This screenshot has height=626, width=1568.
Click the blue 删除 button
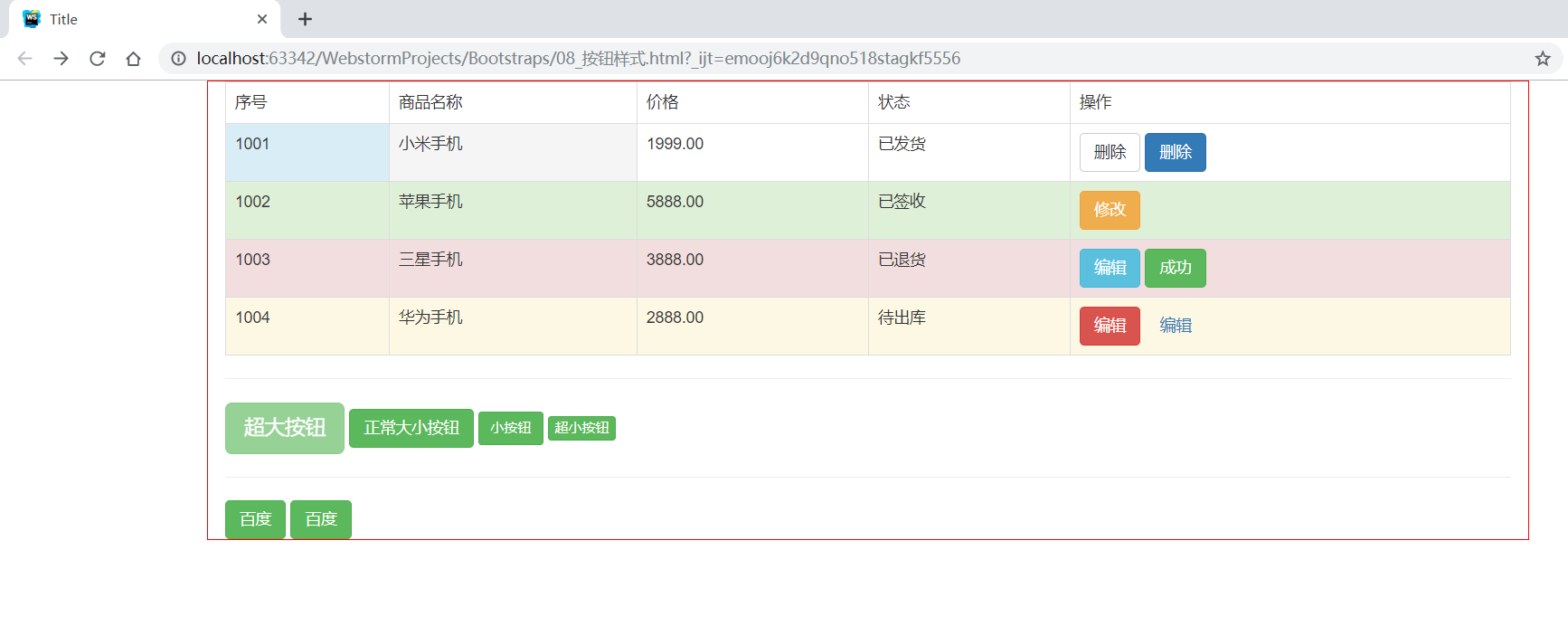pyautogui.click(x=1176, y=152)
